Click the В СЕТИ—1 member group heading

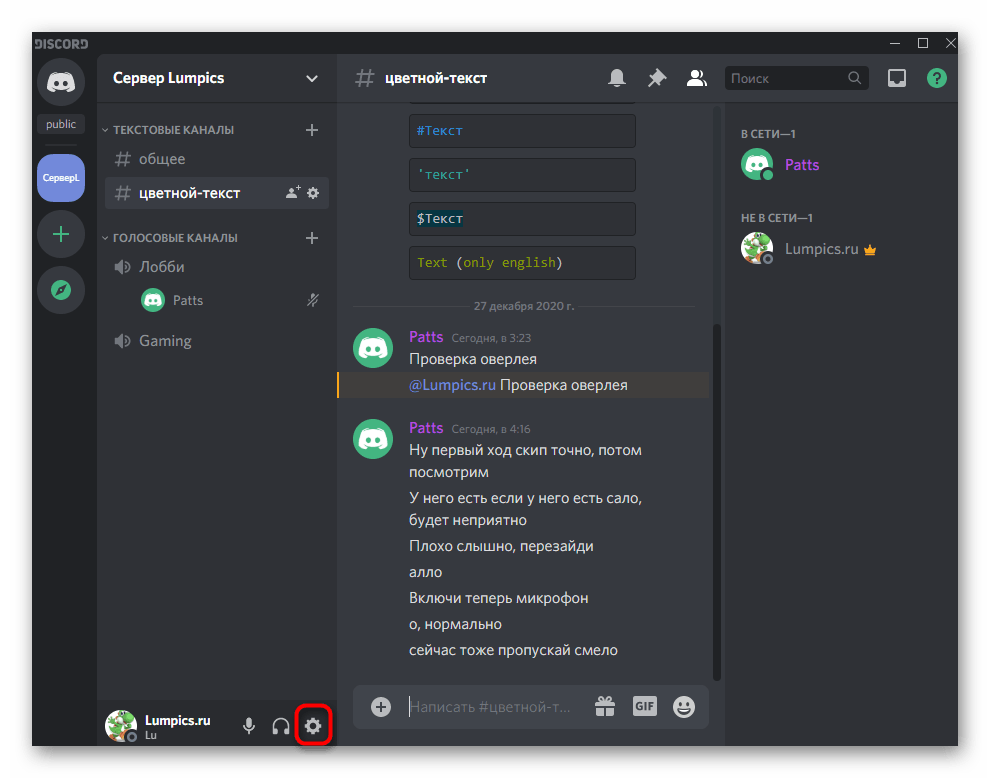(x=768, y=135)
